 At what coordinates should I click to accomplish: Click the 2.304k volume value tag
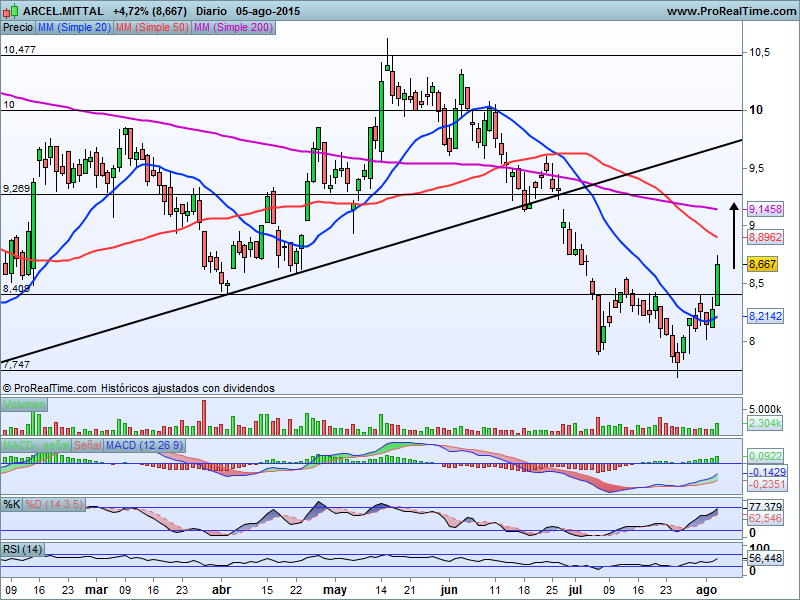(765, 423)
